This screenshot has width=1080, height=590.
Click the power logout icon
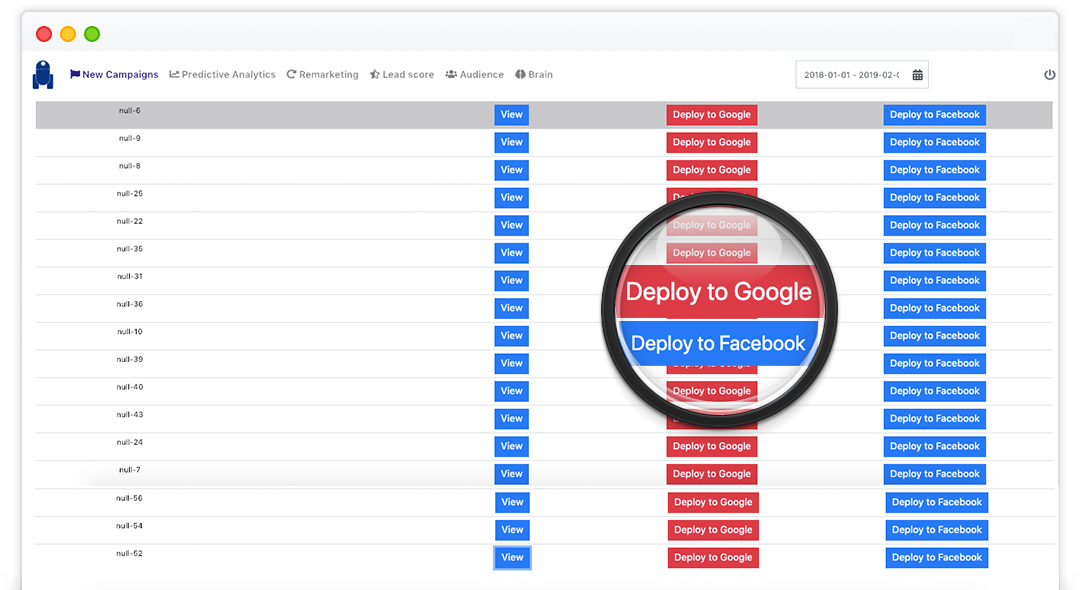click(x=1049, y=74)
